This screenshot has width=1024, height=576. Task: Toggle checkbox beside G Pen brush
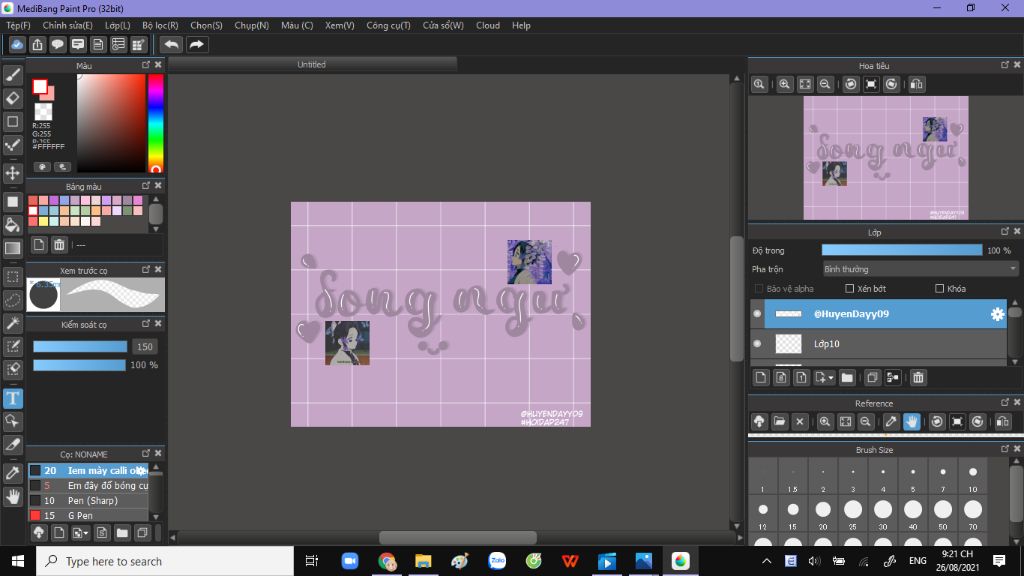pos(35,515)
